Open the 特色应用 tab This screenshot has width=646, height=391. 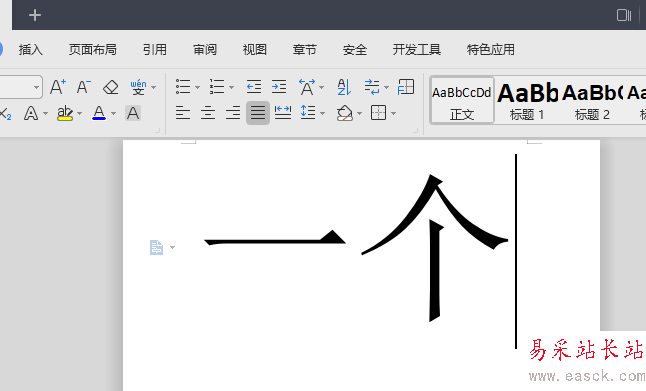(x=491, y=50)
